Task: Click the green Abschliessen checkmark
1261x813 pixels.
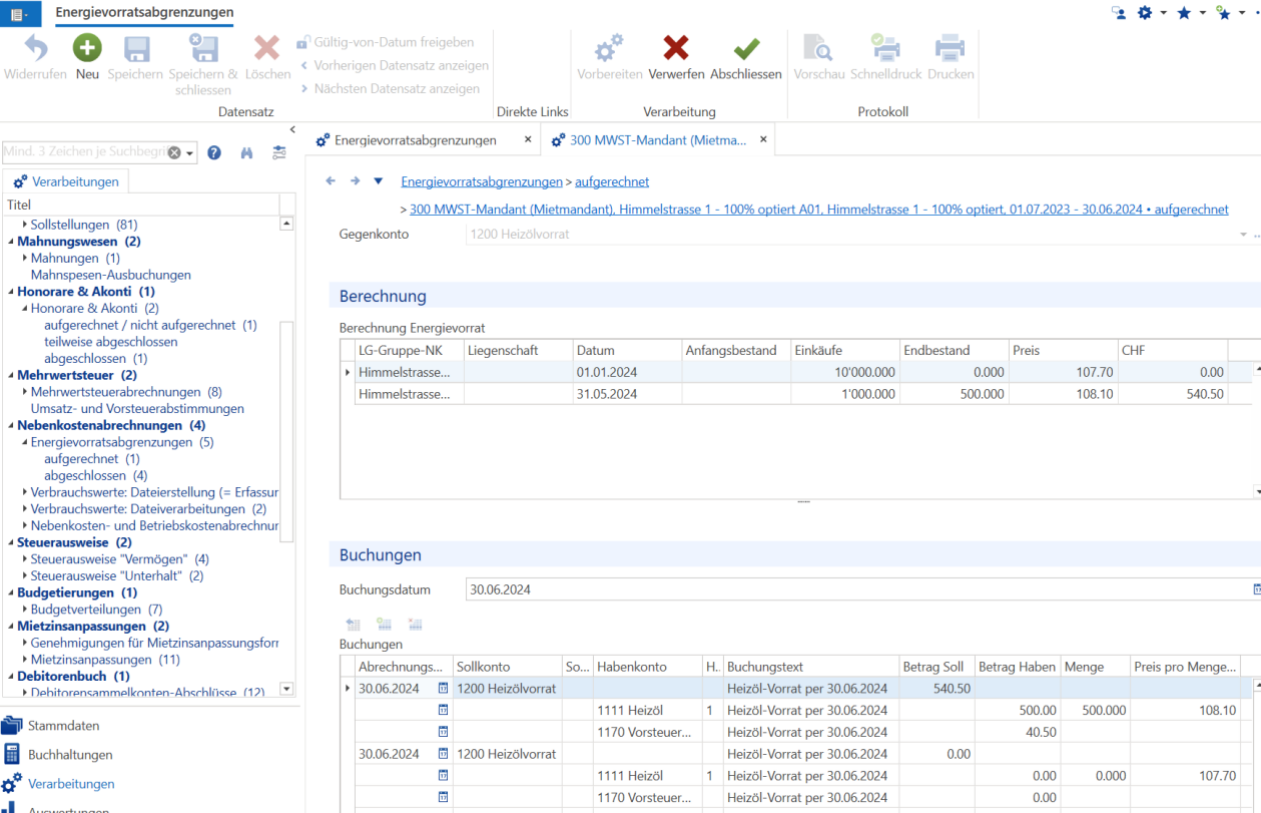Action: [746, 48]
